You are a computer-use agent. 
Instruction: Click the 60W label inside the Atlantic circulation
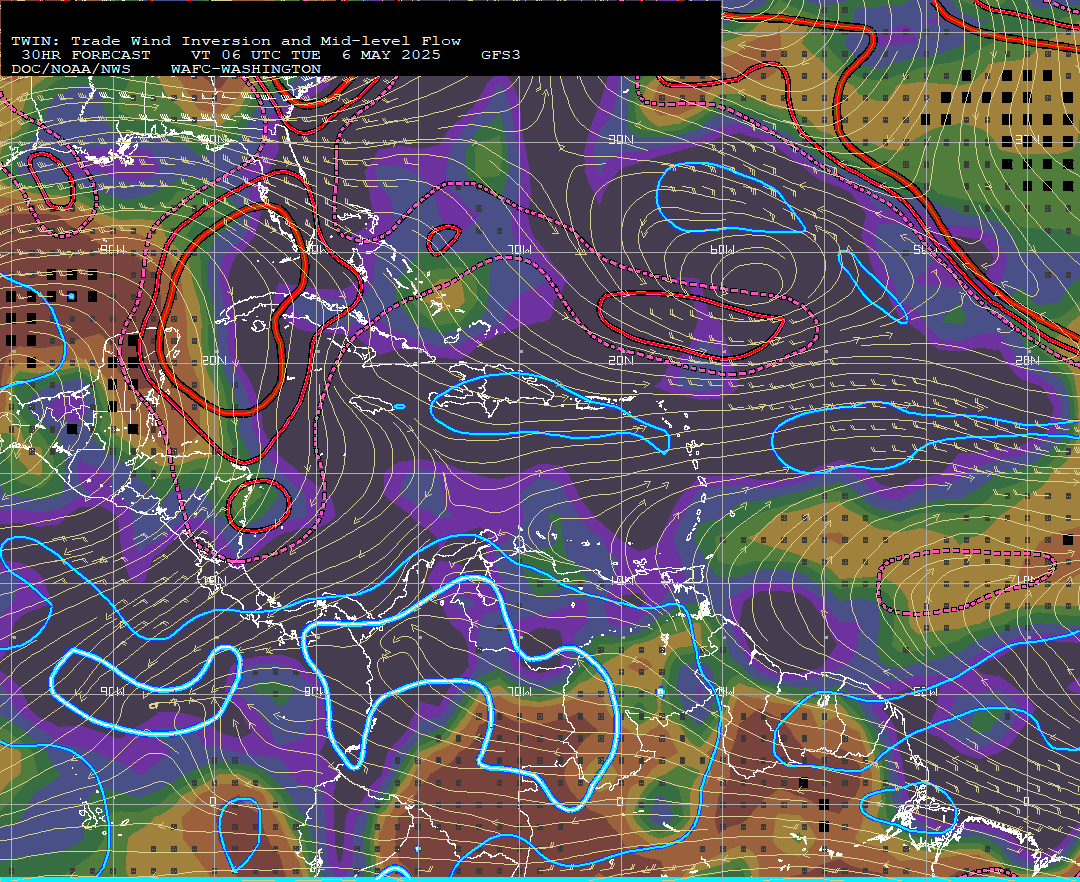722,249
